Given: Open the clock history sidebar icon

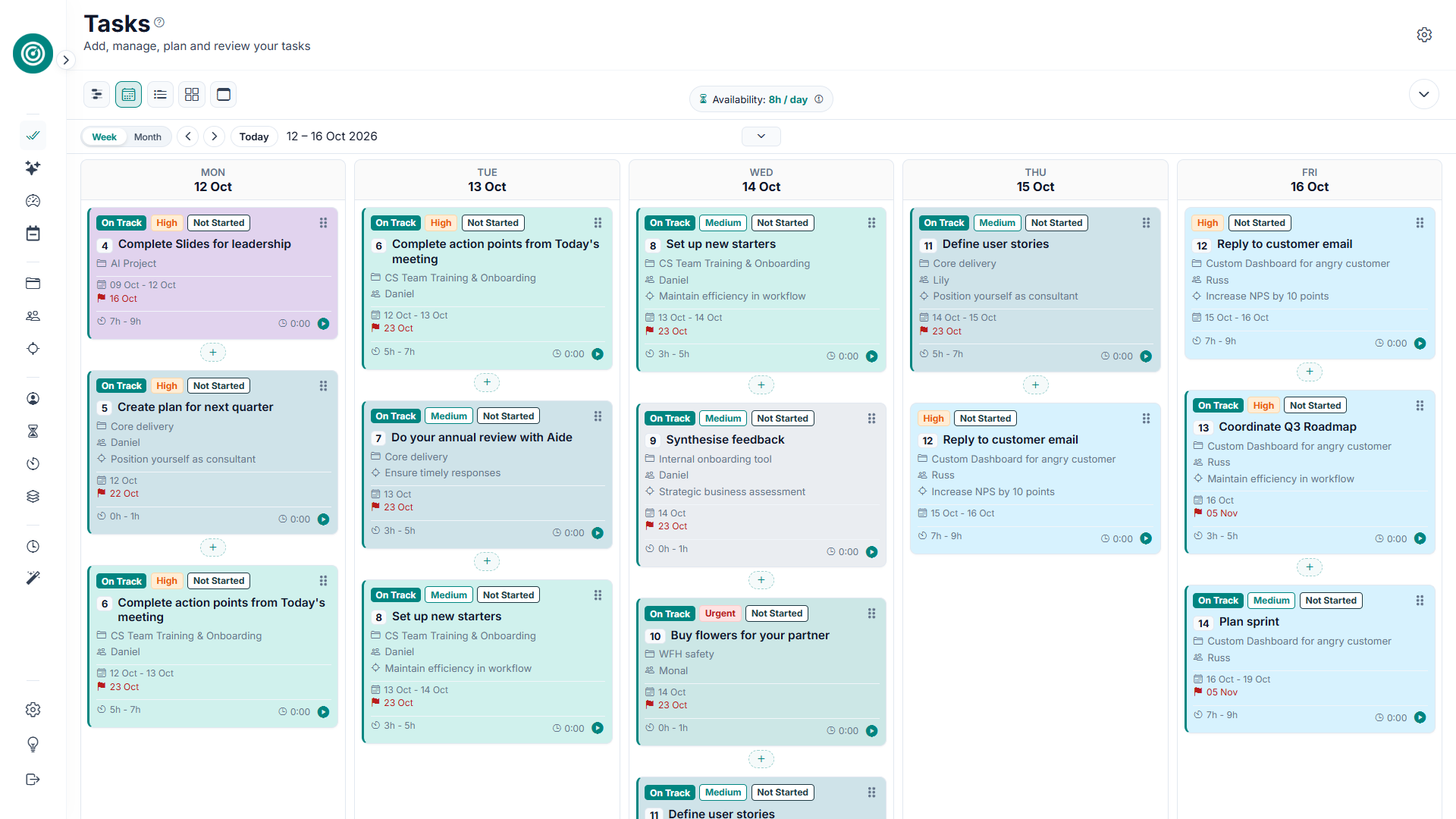Looking at the screenshot, I should (33, 546).
